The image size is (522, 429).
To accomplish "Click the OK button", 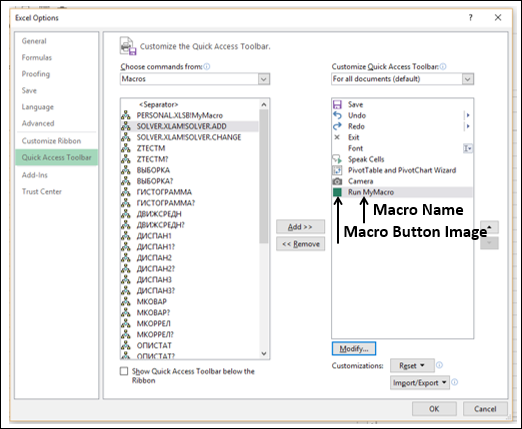I will [434, 409].
